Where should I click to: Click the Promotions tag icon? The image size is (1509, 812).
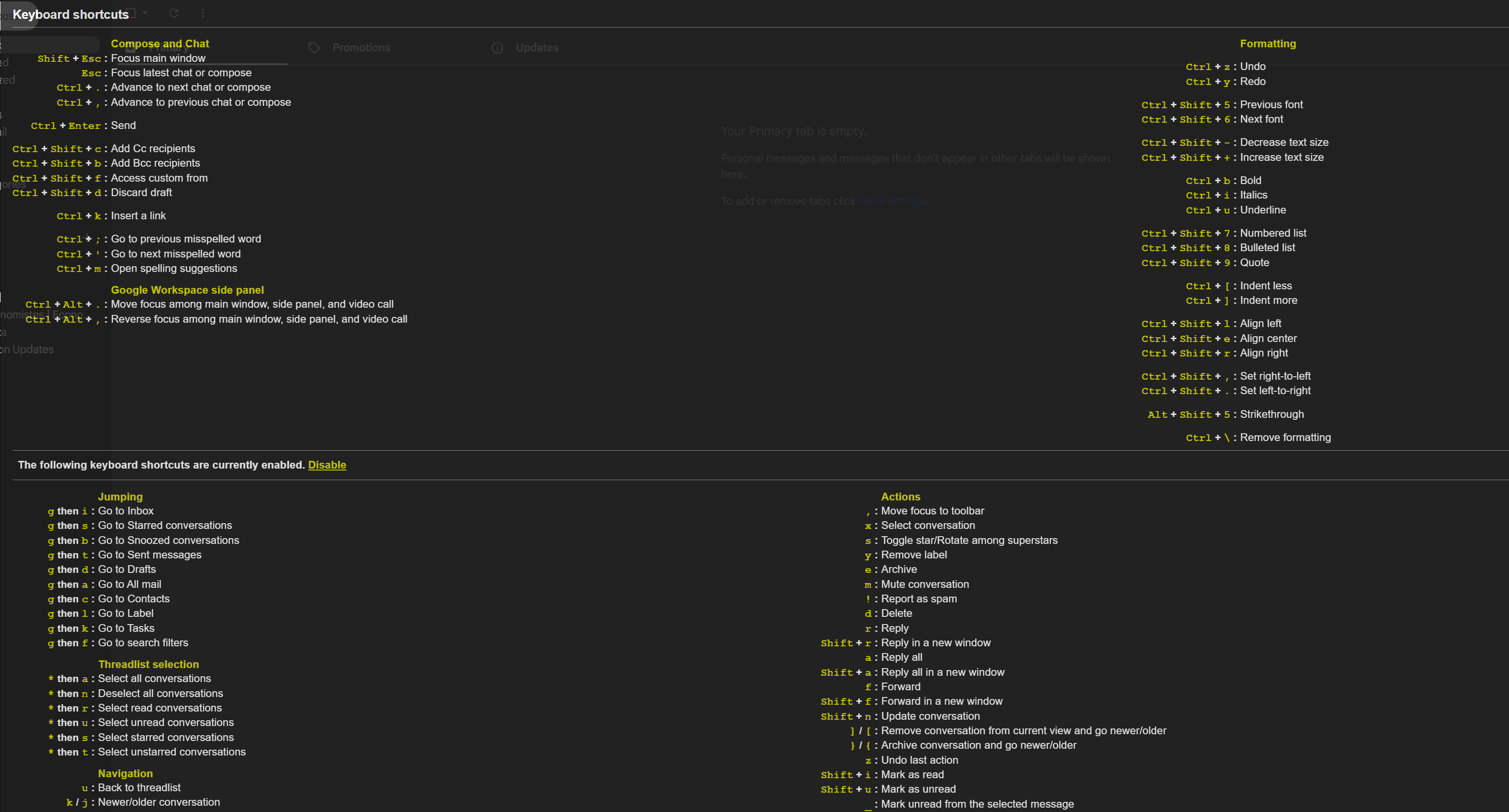pos(314,47)
